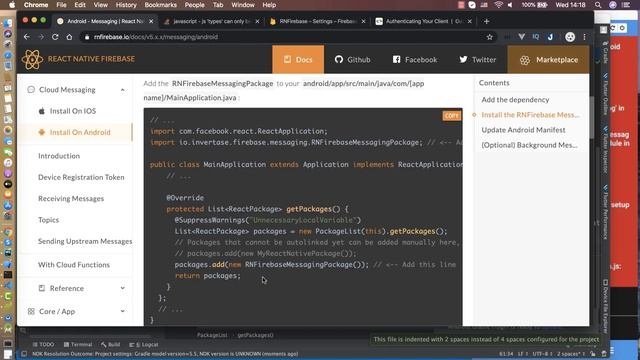Reload the current page
The image size is (640, 360).
coord(55,37)
